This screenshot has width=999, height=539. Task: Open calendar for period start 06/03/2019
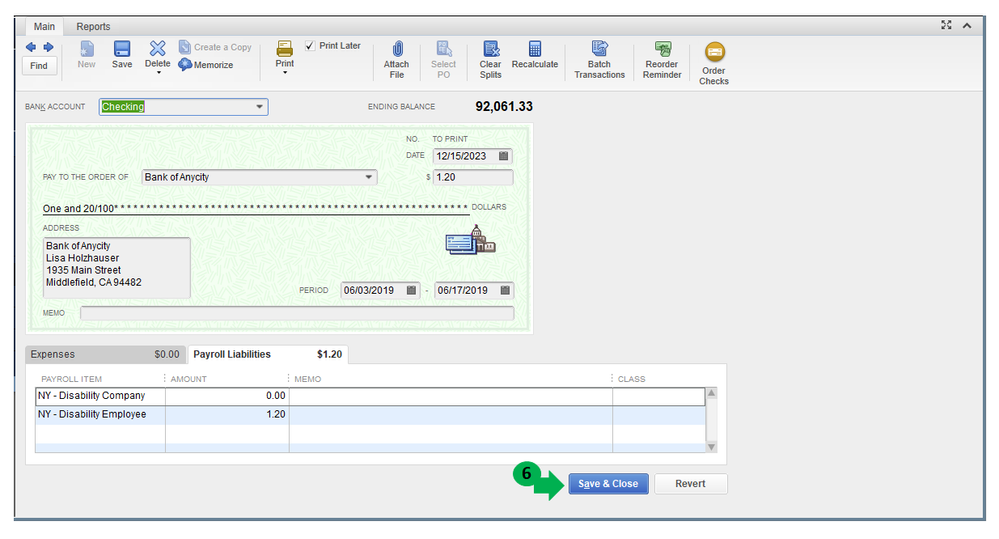[x=411, y=291]
